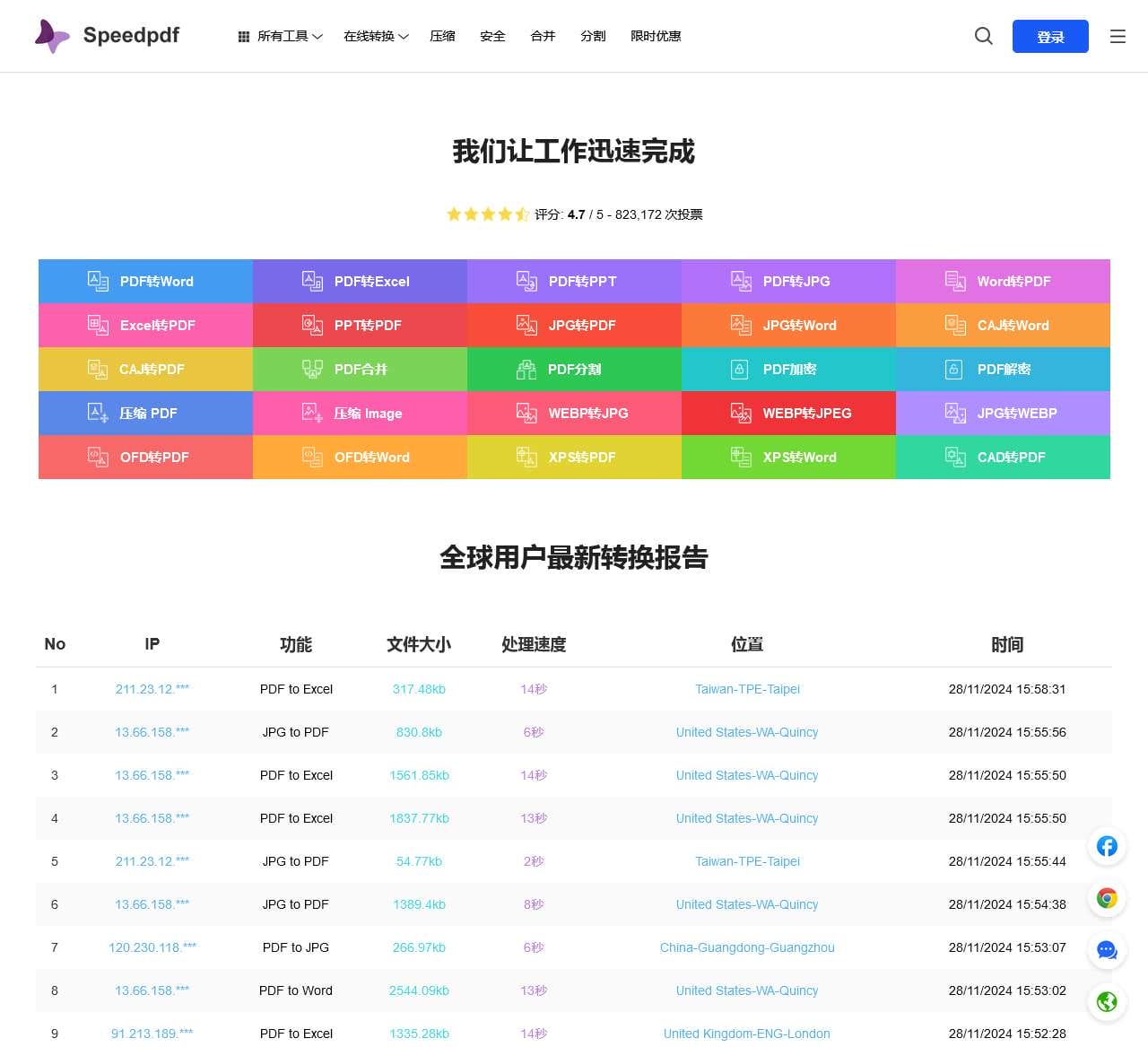Click PDF to Word in row 8
The height and width of the screenshot is (1047, 1148).
tap(296, 990)
